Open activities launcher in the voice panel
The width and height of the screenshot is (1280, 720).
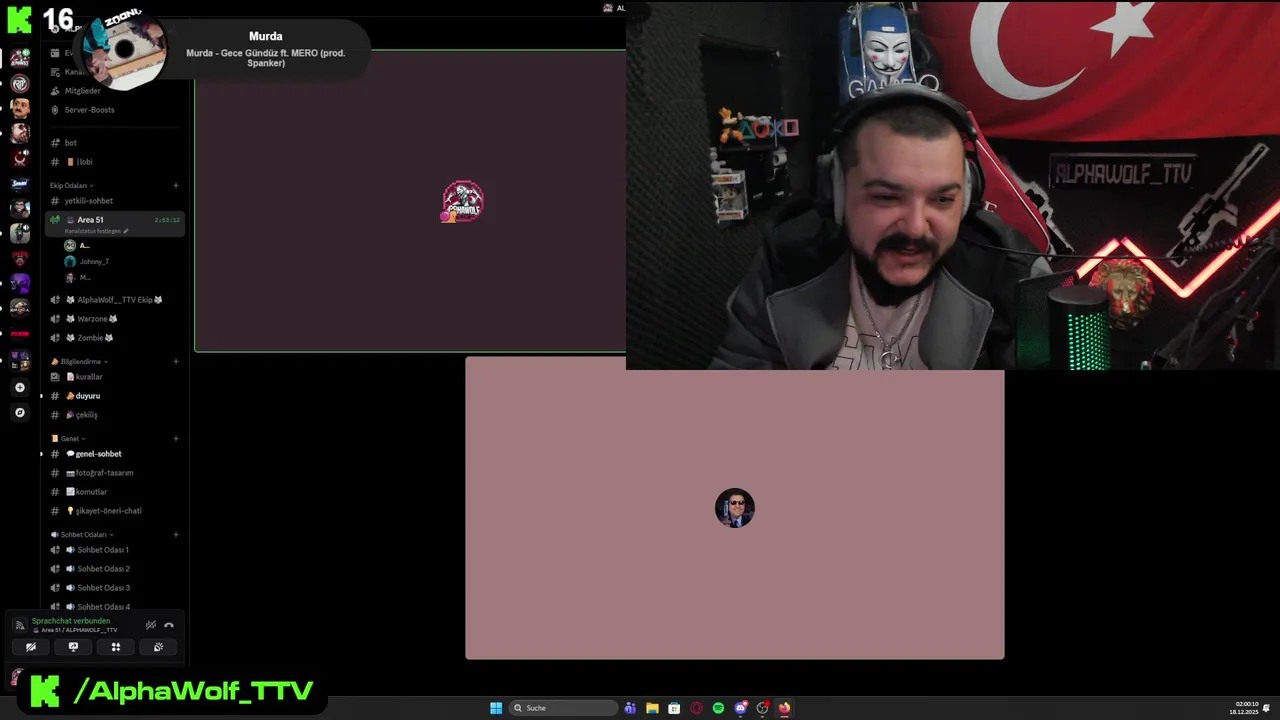click(116, 647)
